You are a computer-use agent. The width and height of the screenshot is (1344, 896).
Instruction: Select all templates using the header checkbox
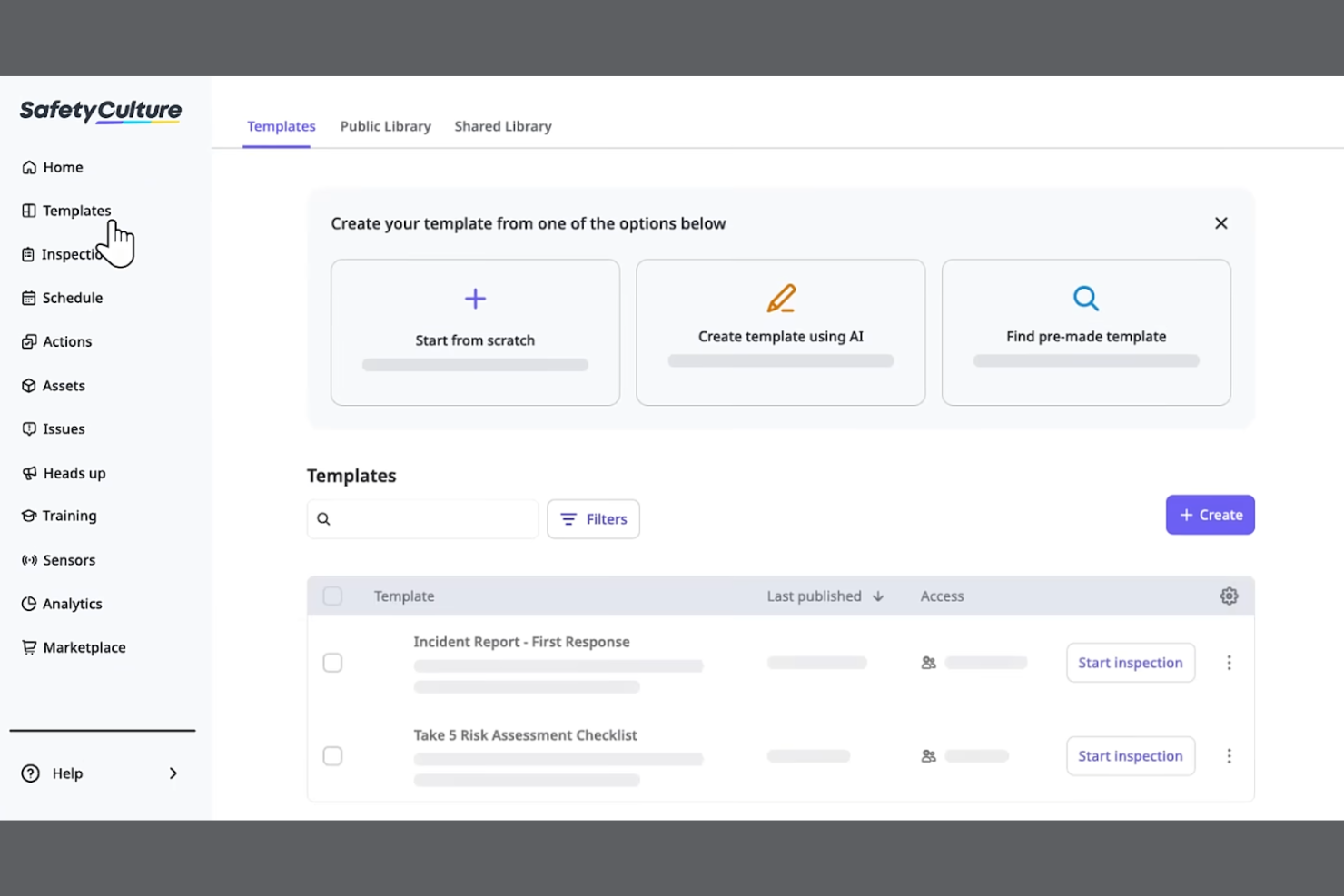pos(332,596)
